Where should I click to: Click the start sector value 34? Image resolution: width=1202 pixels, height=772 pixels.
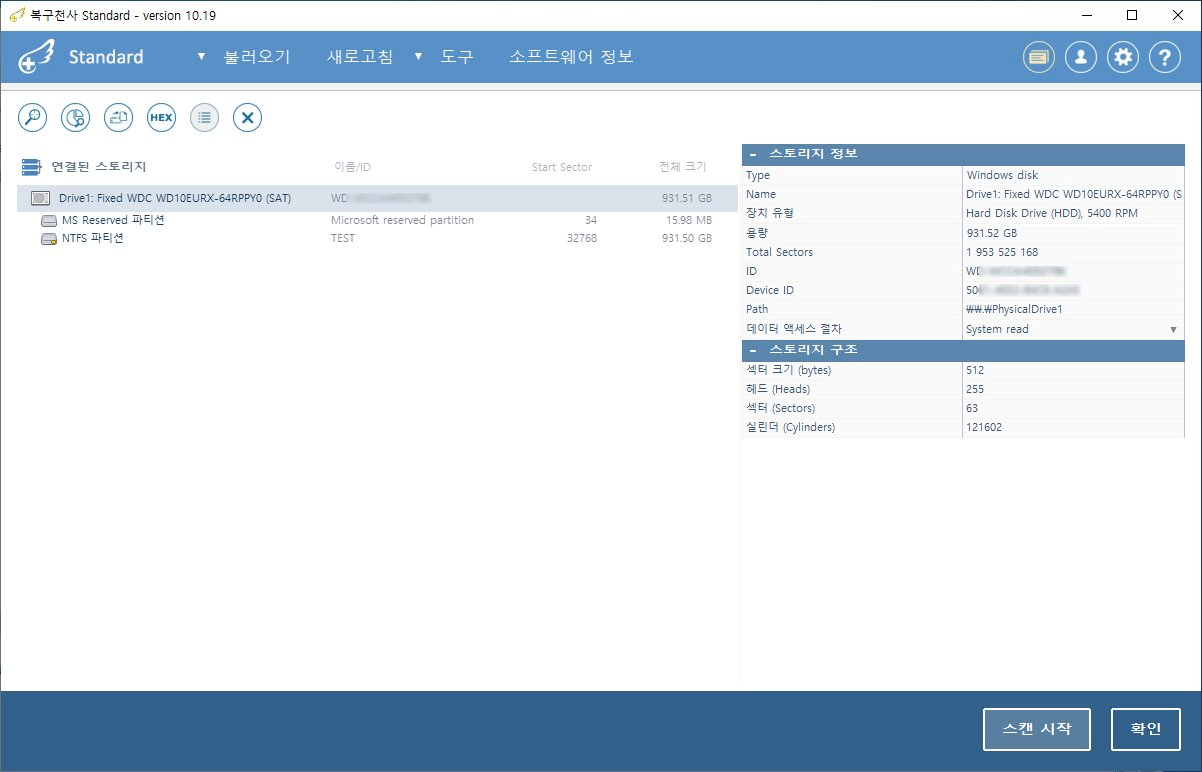point(591,220)
